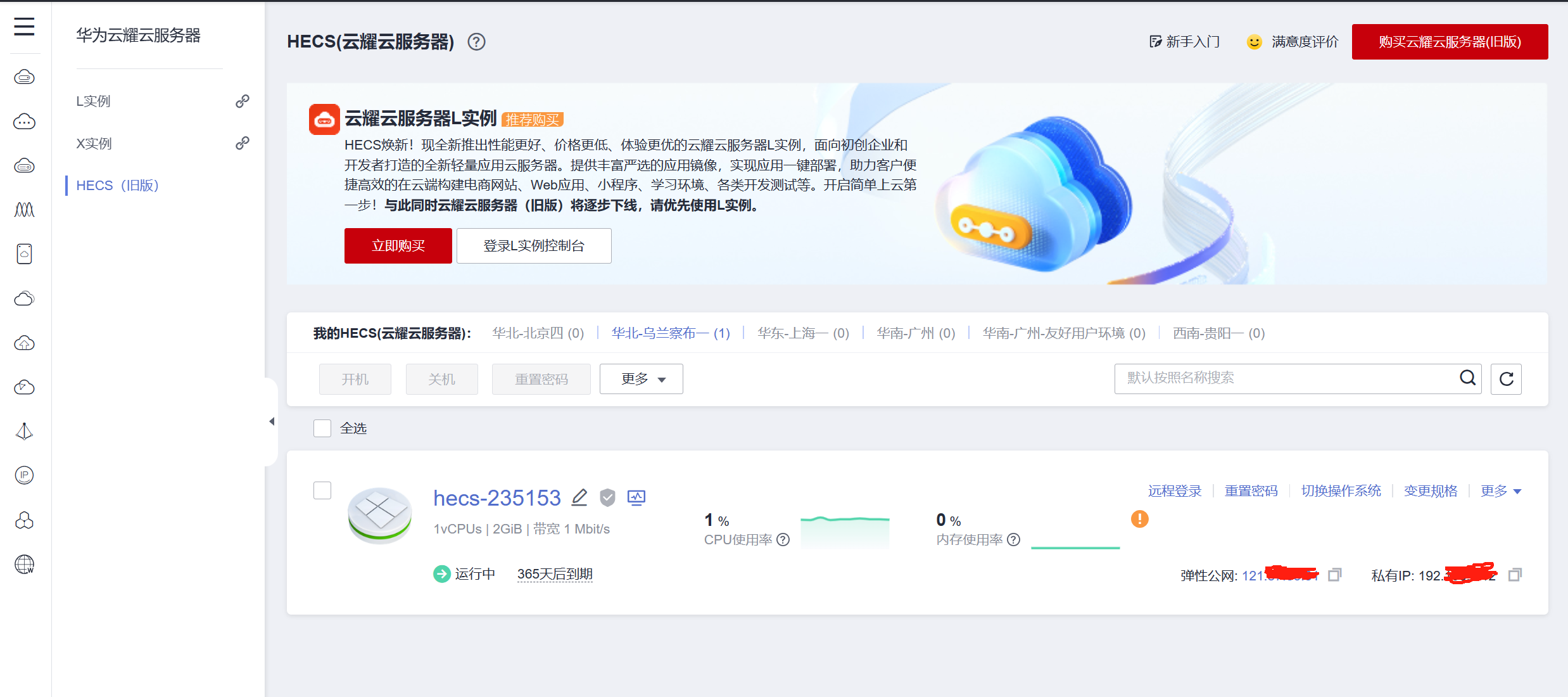Image resolution: width=1568 pixels, height=697 pixels.
Task: Refresh the server list
Action: (1507, 379)
